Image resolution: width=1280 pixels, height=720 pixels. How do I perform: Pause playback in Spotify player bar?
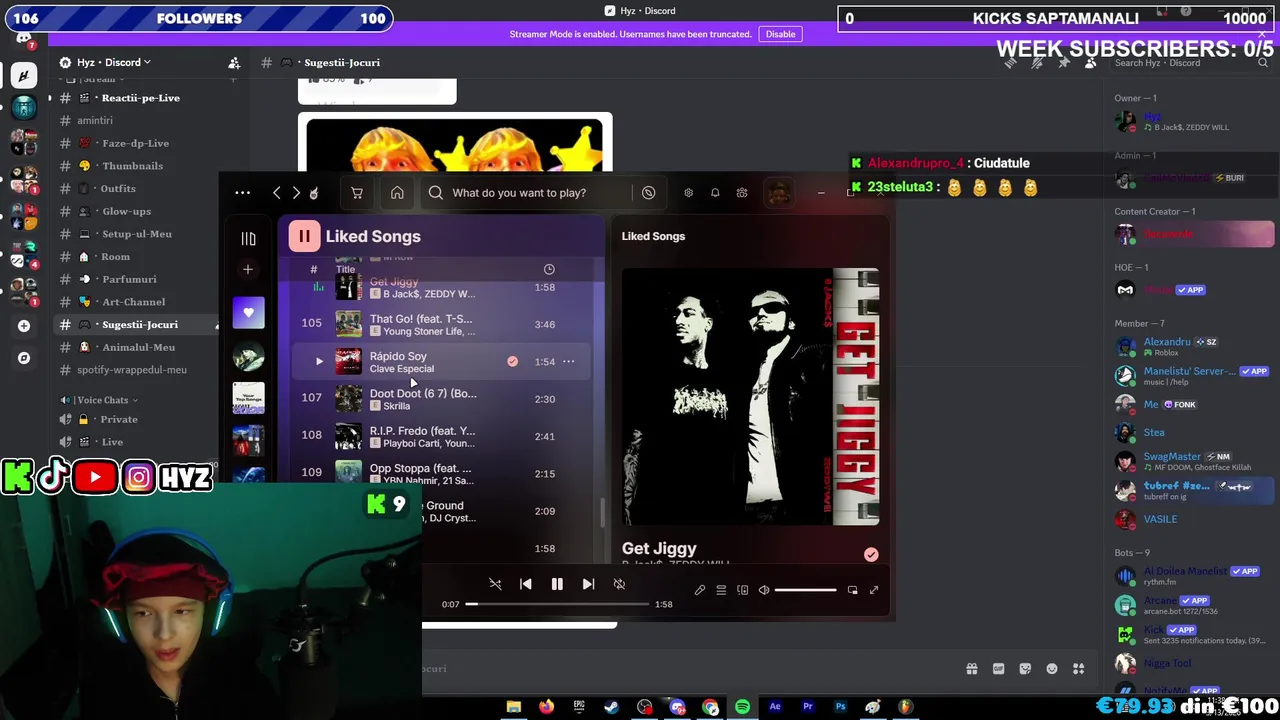click(557, 584)
